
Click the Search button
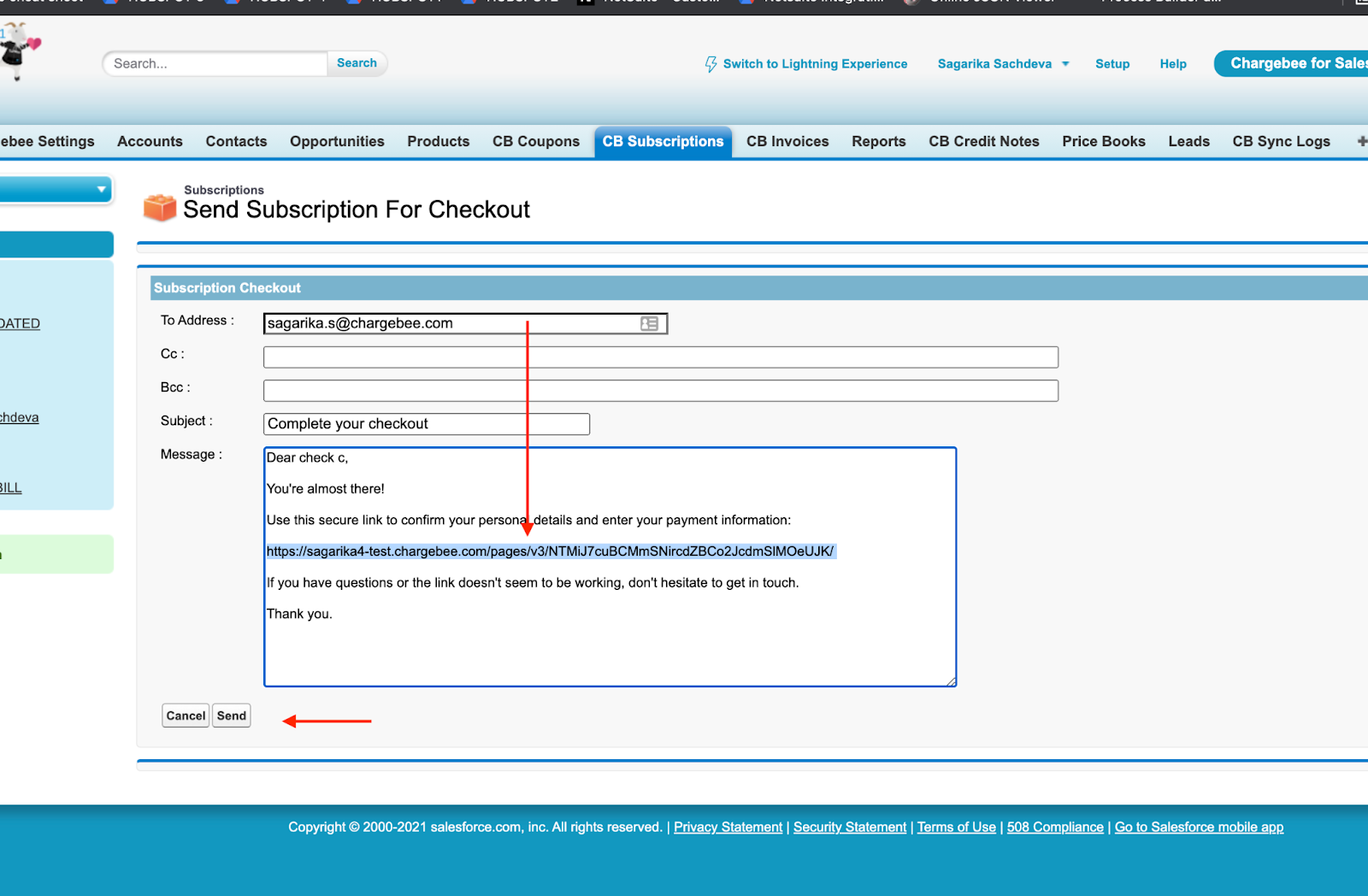[x=357, y=63]
